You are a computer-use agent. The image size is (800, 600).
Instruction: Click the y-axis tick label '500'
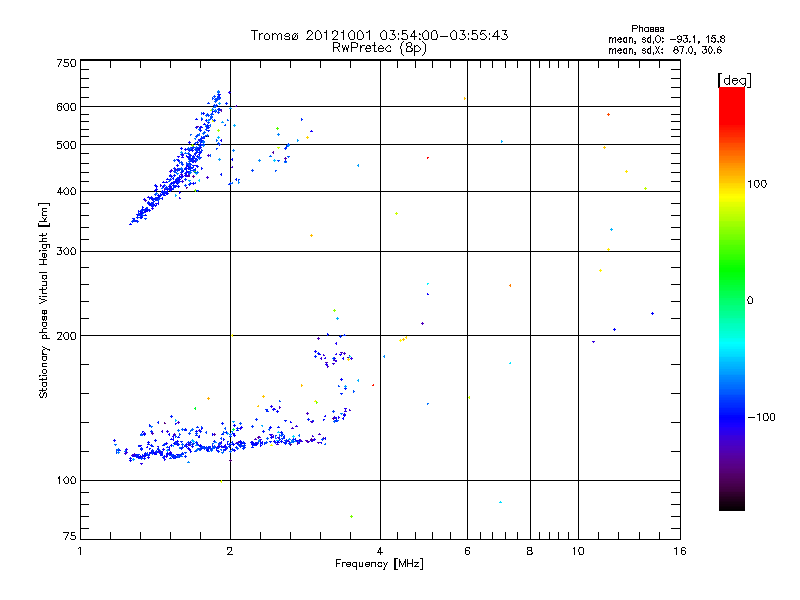click(66, 145)
